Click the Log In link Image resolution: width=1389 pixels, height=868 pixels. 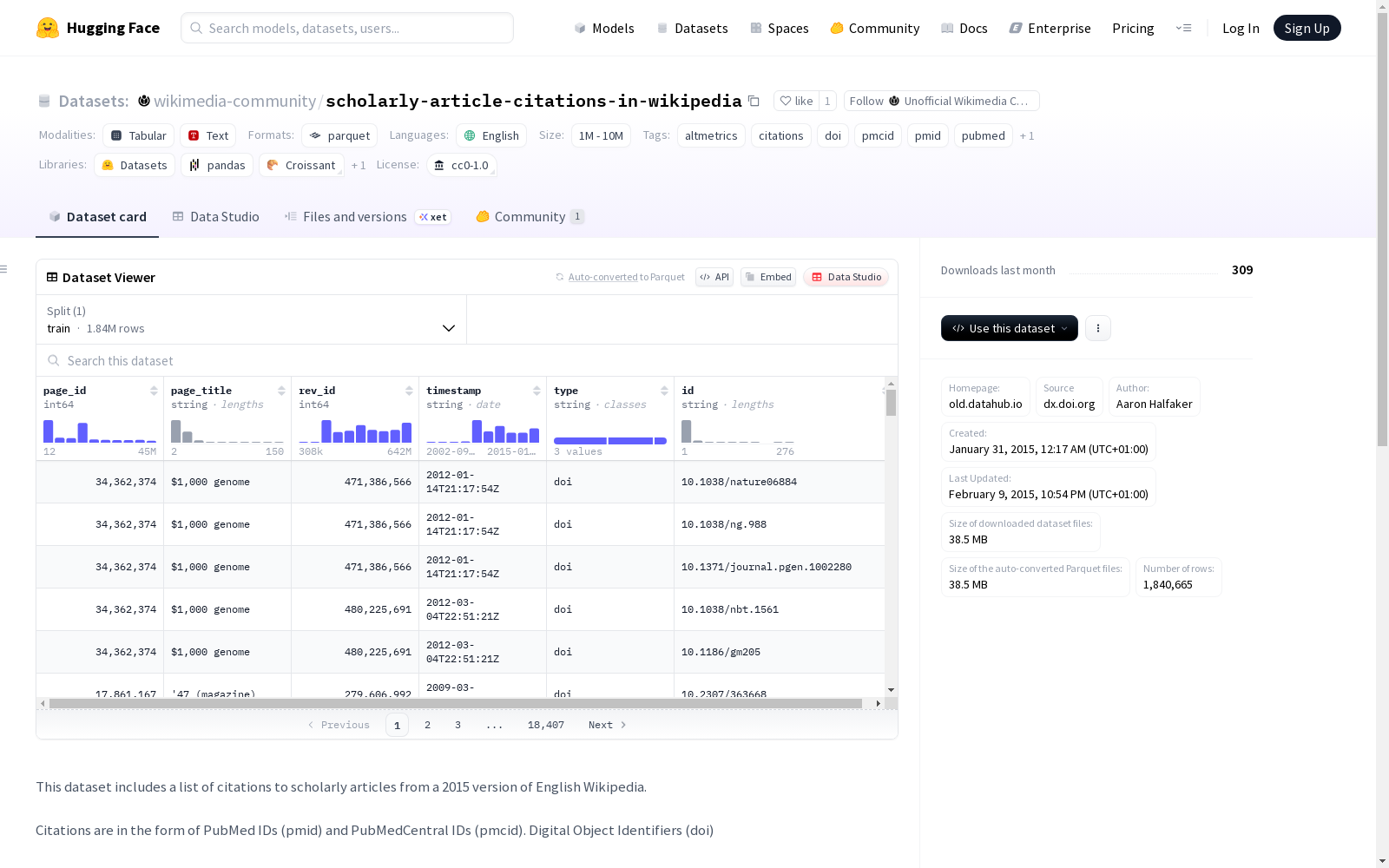pos(1241,28)
